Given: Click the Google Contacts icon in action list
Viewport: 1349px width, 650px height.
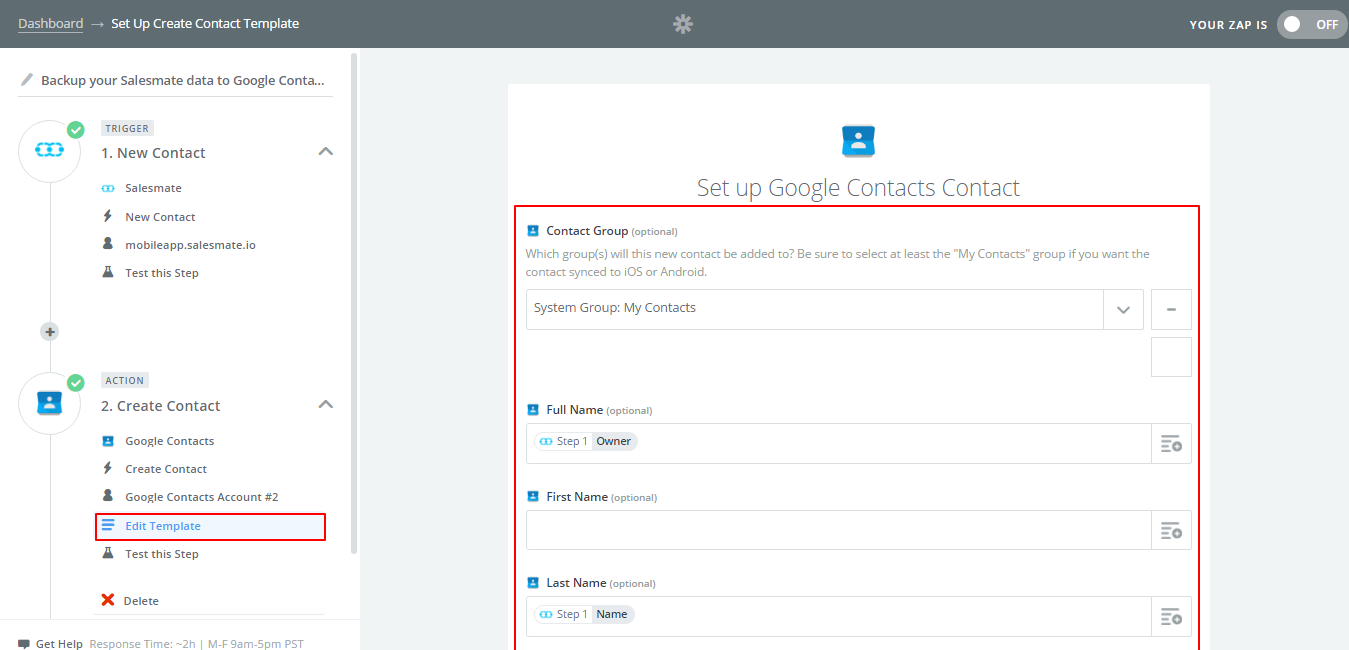Looking at the screenshot, I should 108,440.
